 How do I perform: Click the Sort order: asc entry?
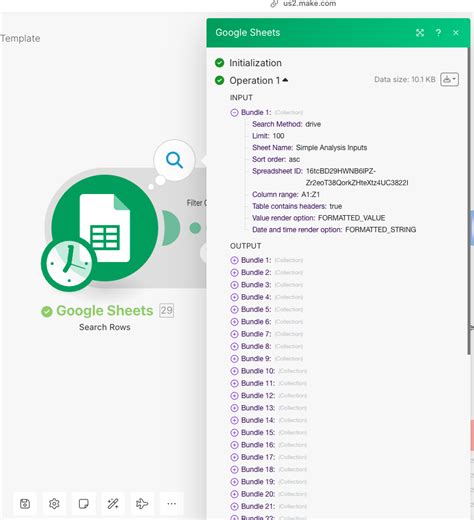[276, 159]
